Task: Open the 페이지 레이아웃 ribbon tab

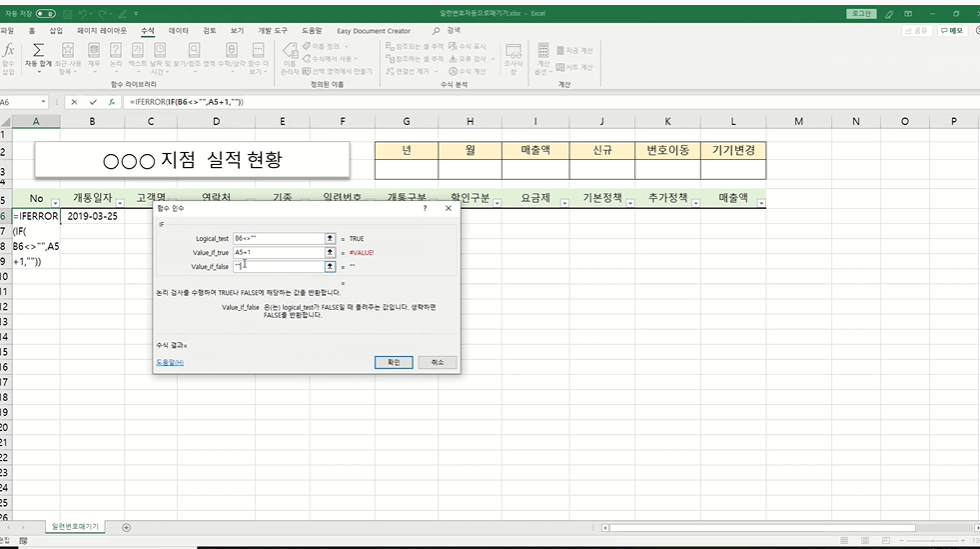Action: click(x=102, y=31)
